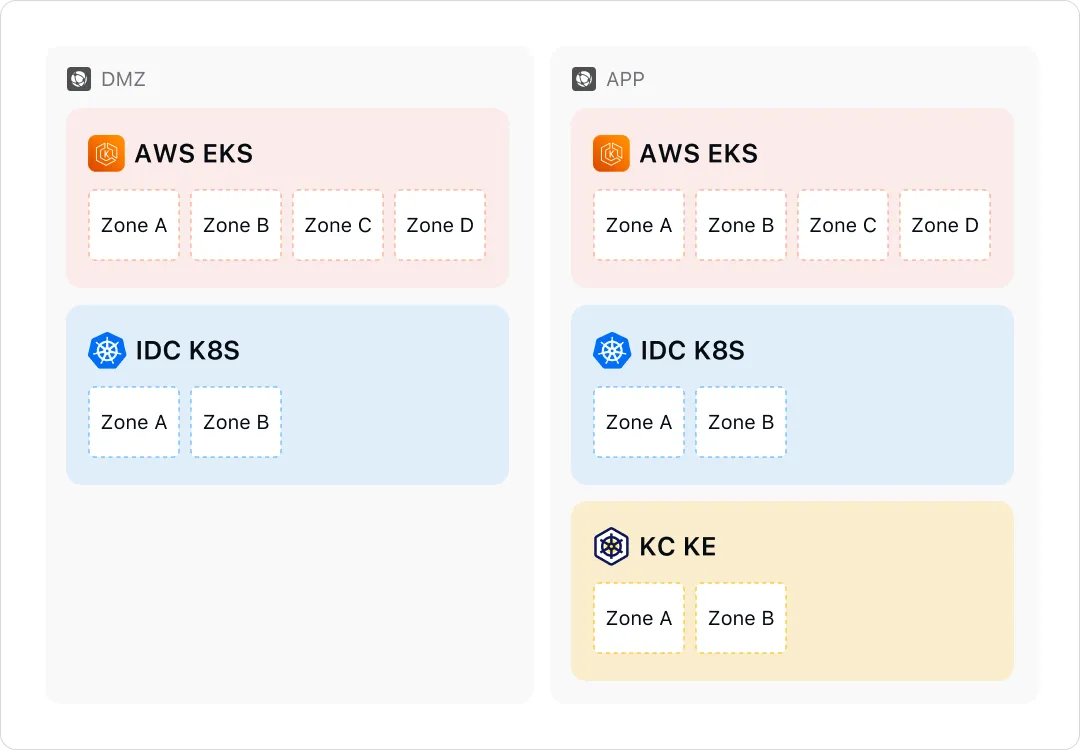Select Zone A in APP AWS EKS
The height and width of the screenshot is (750, 1080).
[638, 225]
